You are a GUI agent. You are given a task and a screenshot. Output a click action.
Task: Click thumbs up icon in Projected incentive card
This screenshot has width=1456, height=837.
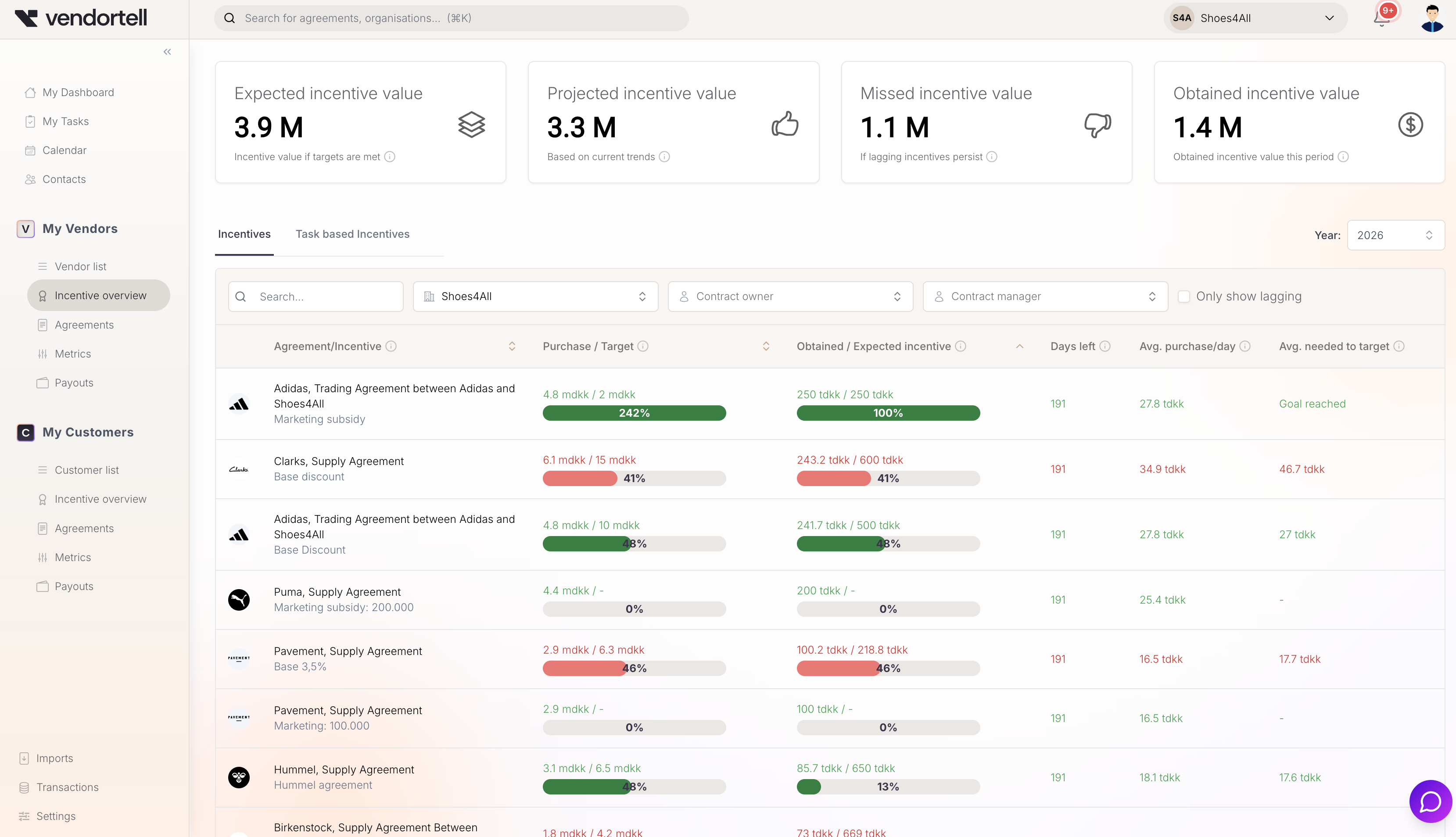785,125
